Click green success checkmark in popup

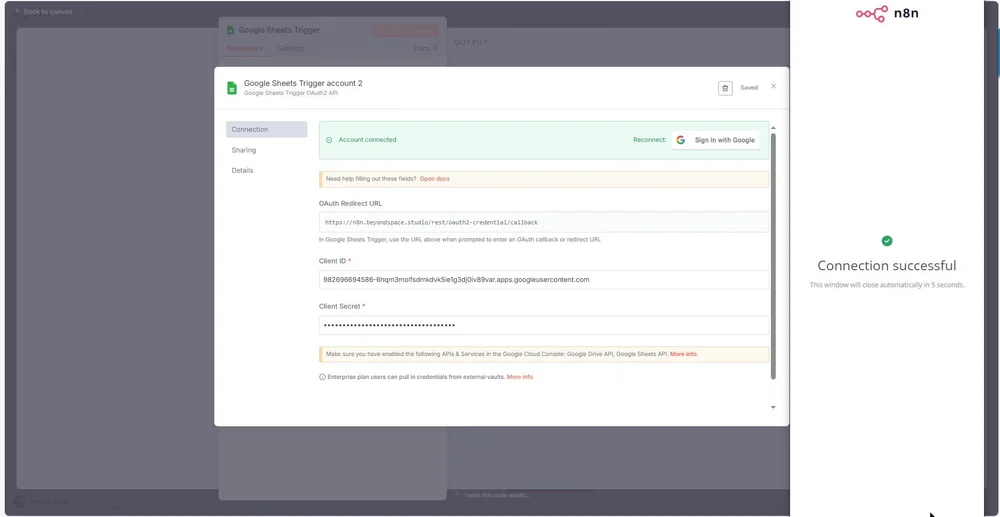click(887, 241)
